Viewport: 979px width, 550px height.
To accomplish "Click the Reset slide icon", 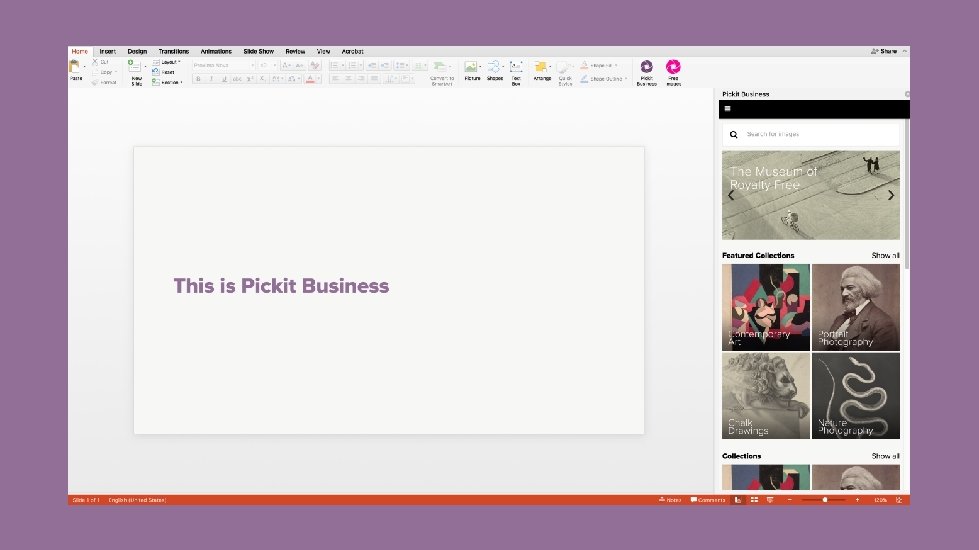I will click(155, 72).
